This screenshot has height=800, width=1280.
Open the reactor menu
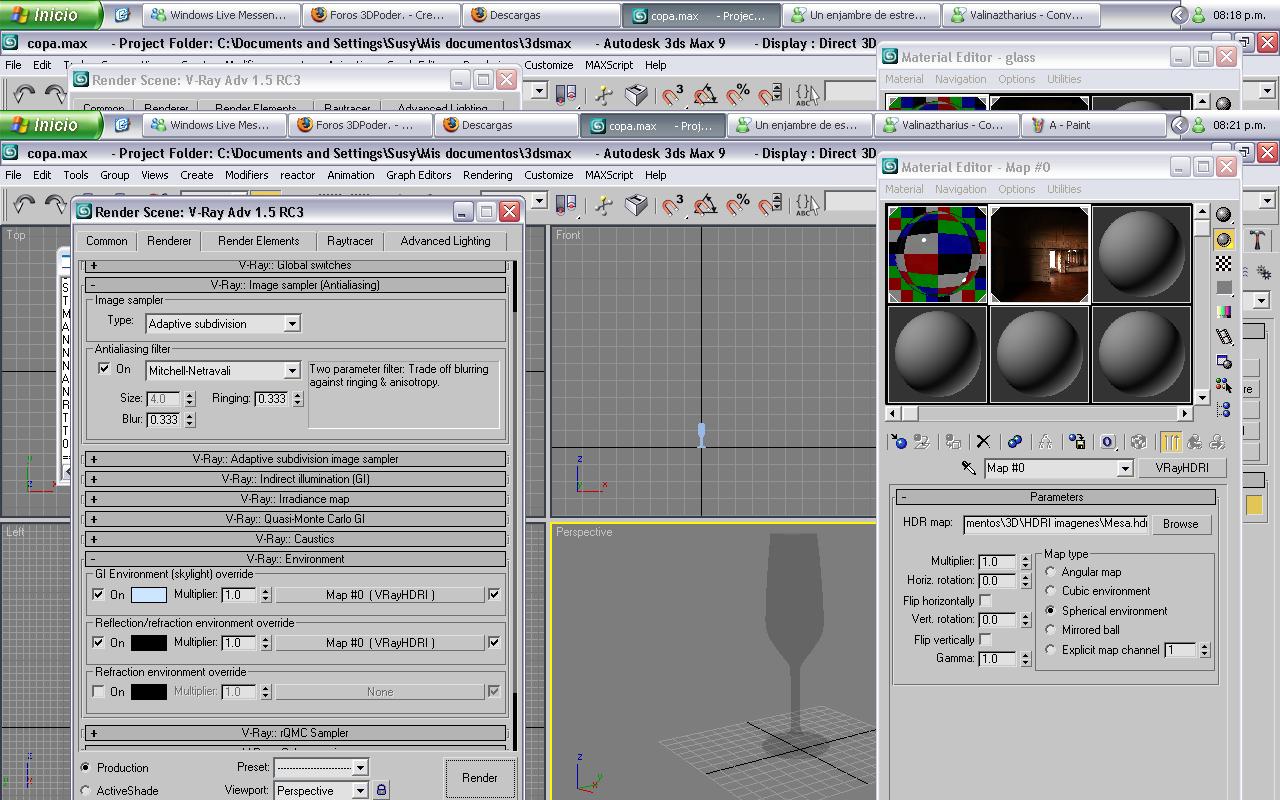coord(297,175)
